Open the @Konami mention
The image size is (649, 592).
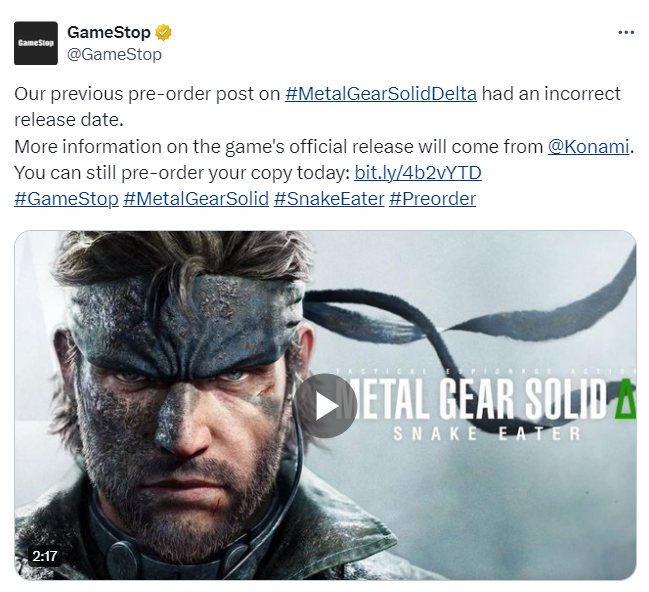click(589, 147)
